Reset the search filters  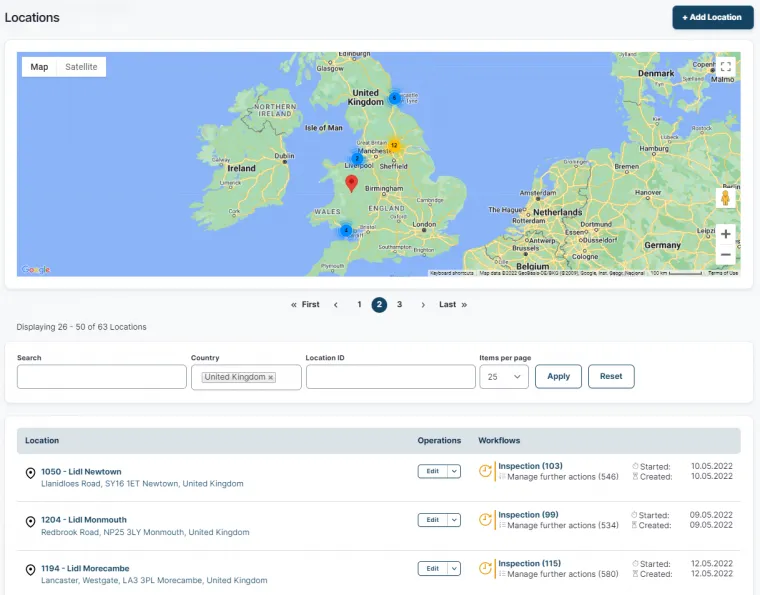611,376
